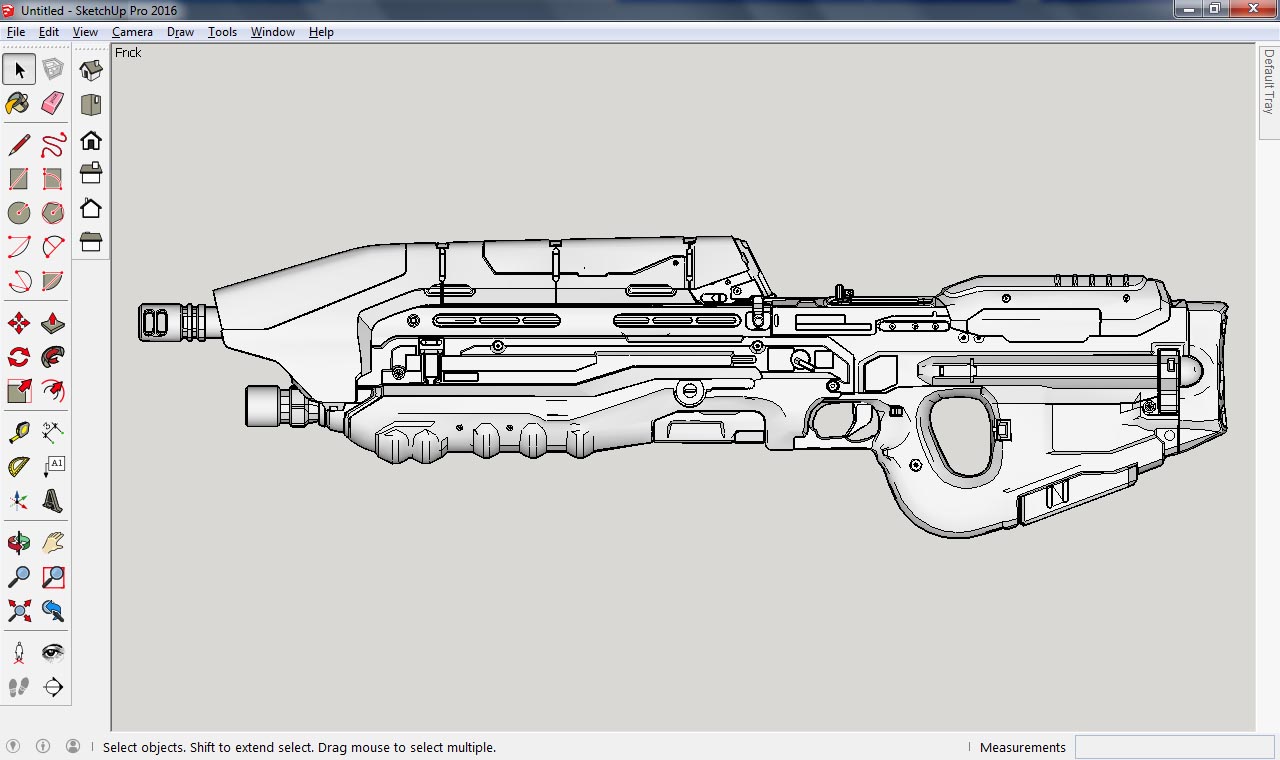
Task: Select the Rectangle tool
Action: coord(19,179)
